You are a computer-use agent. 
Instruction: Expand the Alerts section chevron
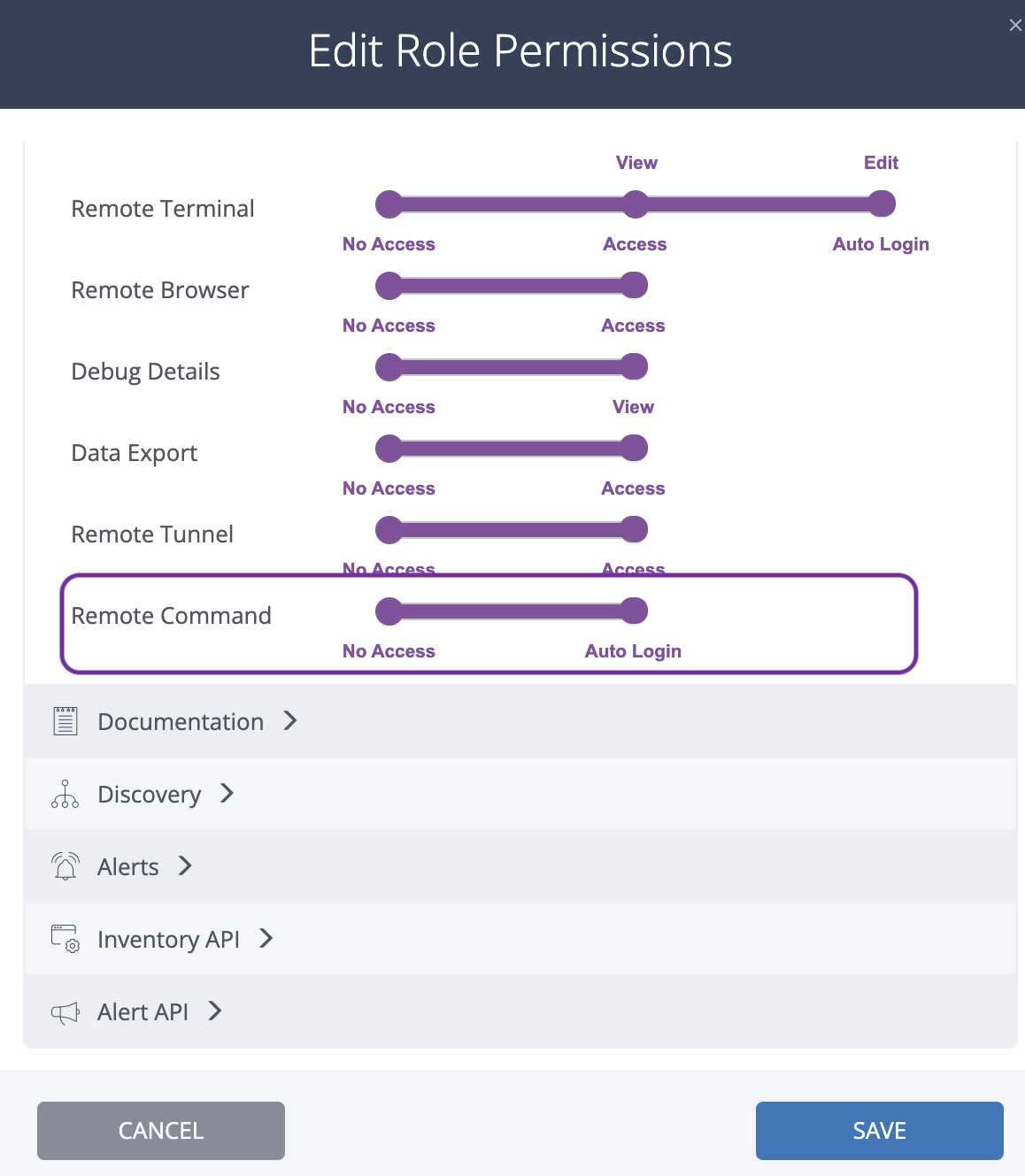[x=185, y=865]
